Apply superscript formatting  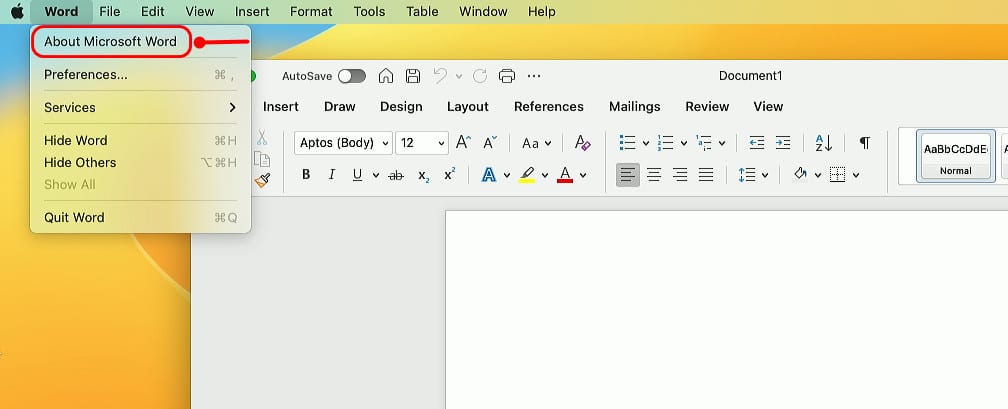[x=449, y=174]
